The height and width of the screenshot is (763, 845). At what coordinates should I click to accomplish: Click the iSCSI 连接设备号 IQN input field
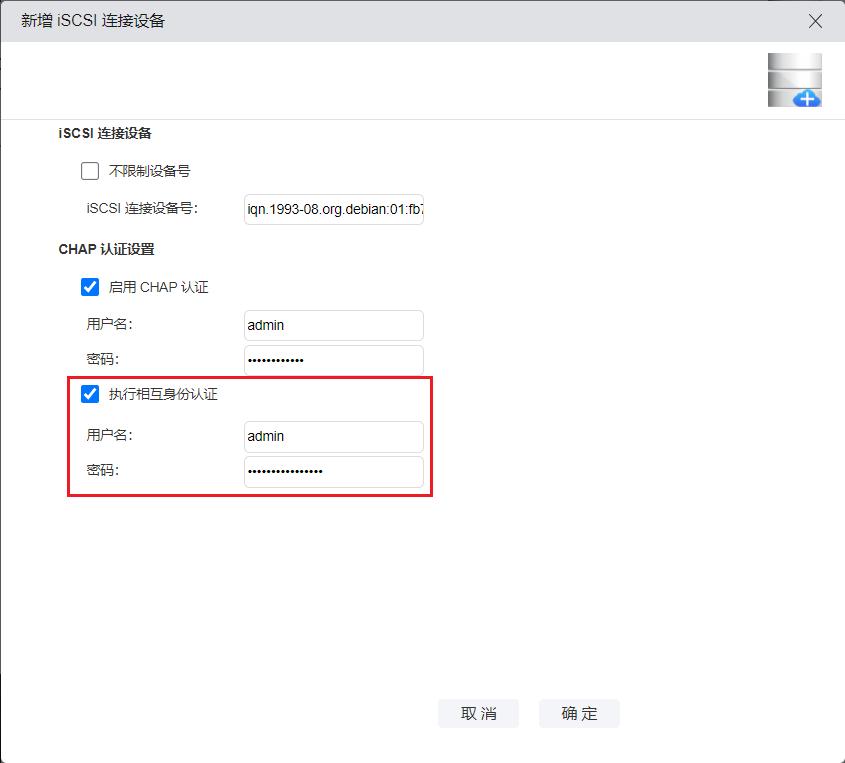tap(333, 209)
